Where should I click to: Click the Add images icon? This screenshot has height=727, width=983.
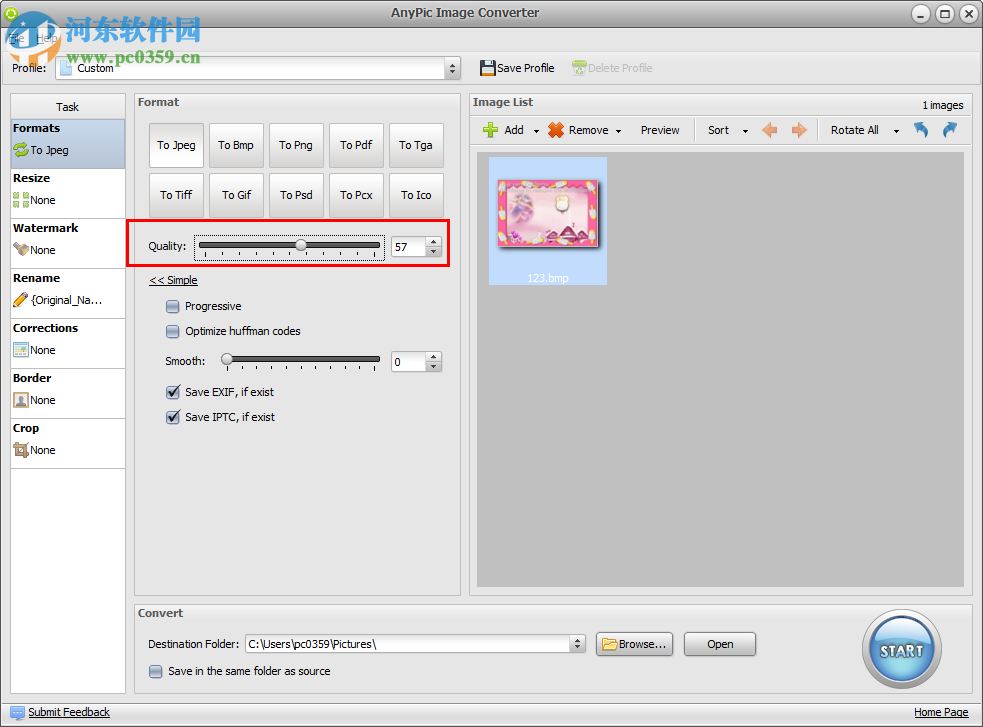pos(492,130)
